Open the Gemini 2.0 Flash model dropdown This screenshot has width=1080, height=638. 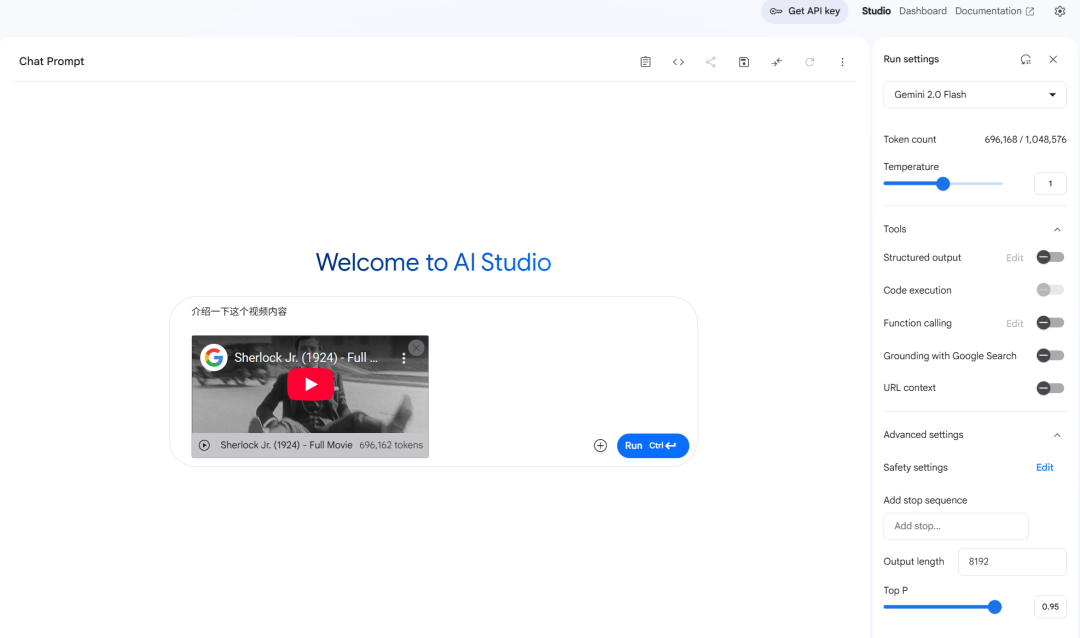tap(973, 94)
